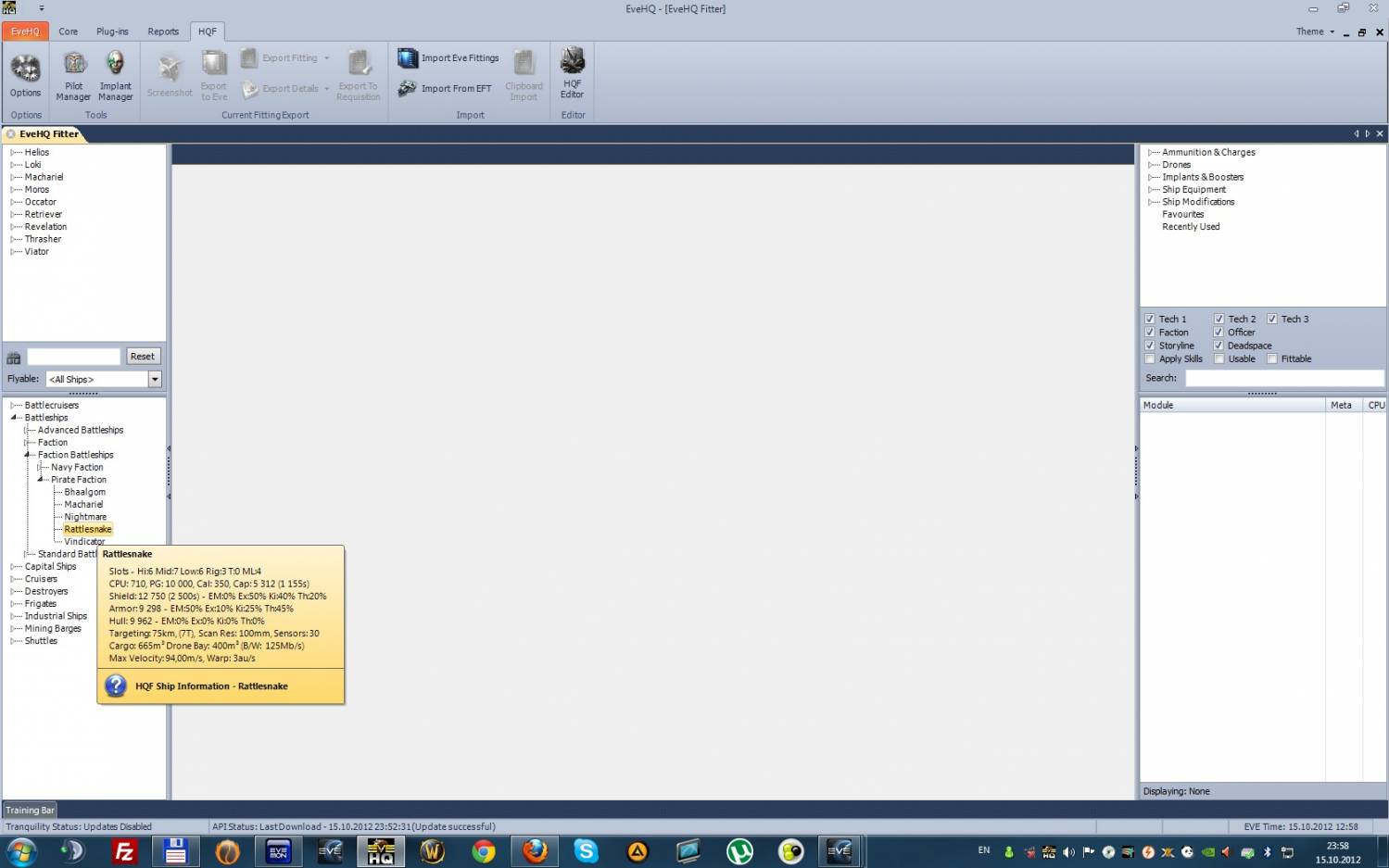
Task: Open the World of Warcraft taskbar icon
Action: [433, 851]
